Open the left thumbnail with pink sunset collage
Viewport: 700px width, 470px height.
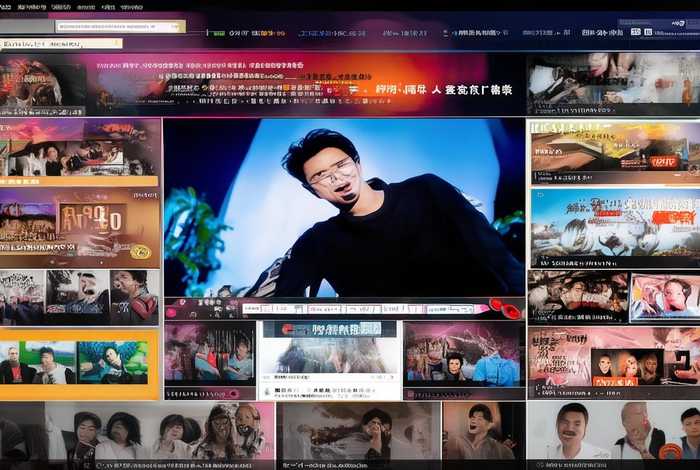coord(79,152)
